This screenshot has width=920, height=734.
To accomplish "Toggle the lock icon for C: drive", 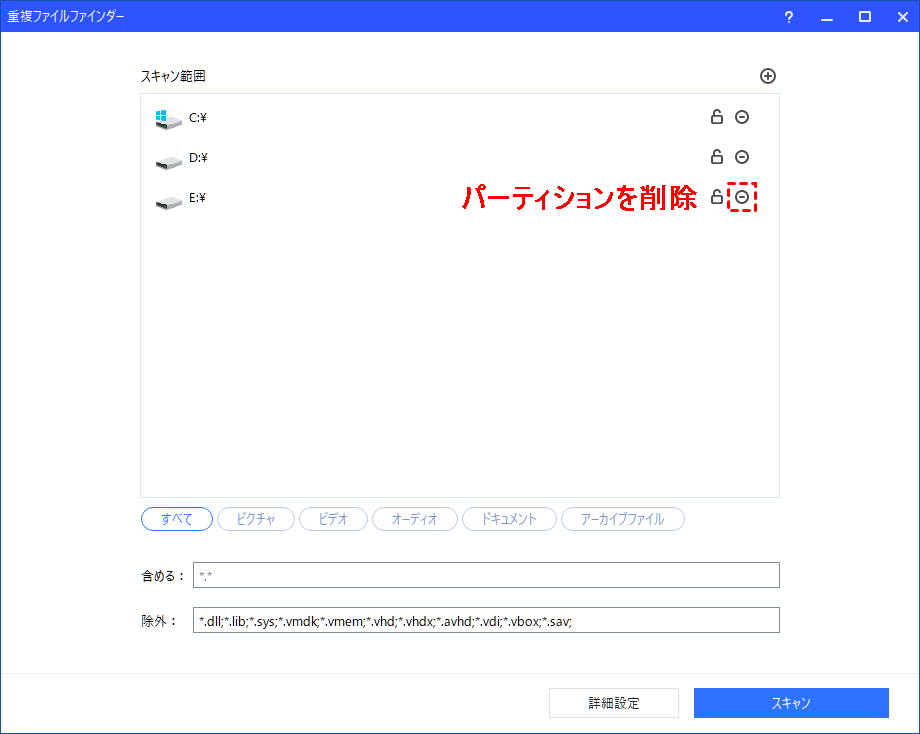I will tap(716, 117).
